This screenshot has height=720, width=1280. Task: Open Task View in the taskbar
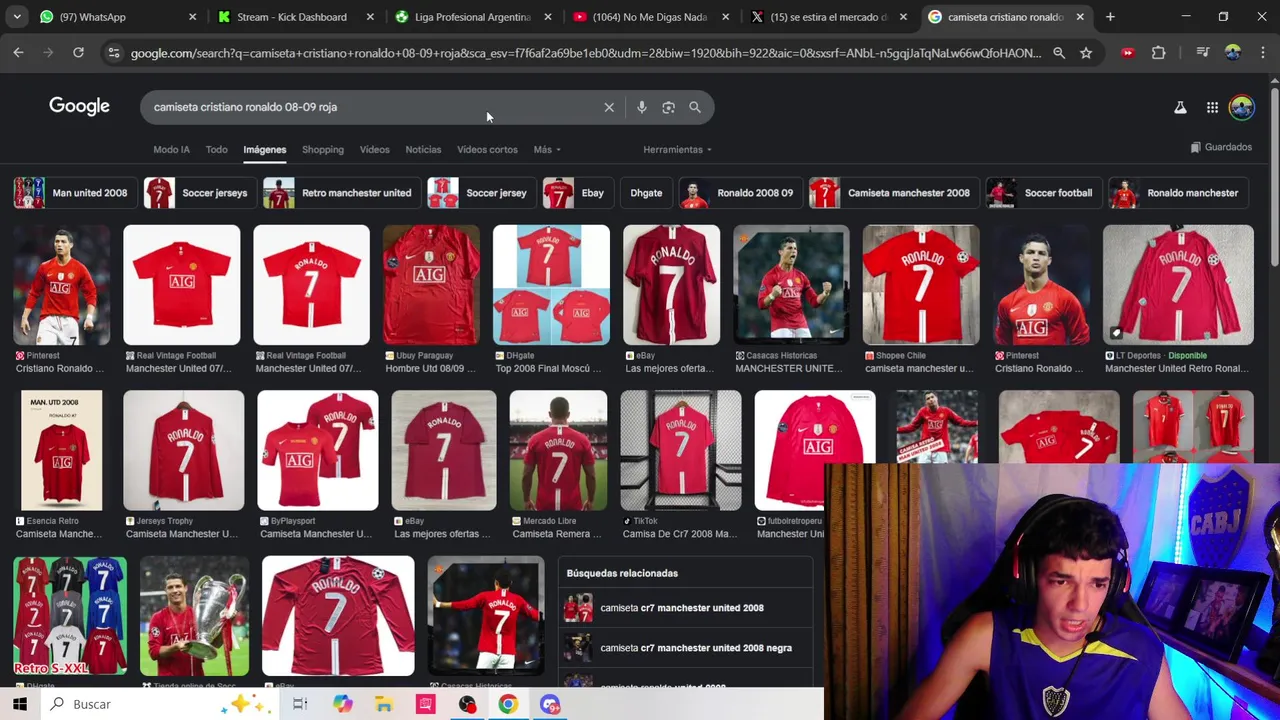point(300,704)
